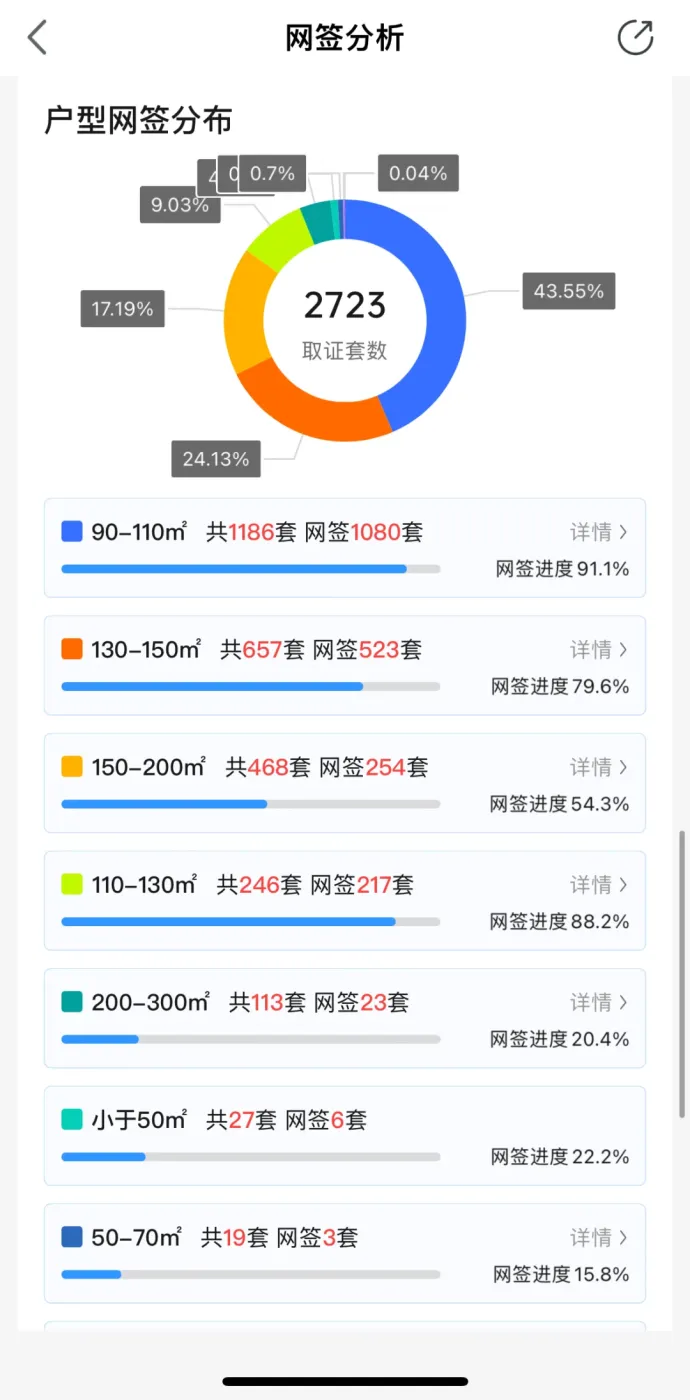Tap the share icon in header
The image size is (690, 1400).
[x=635, y=38]
